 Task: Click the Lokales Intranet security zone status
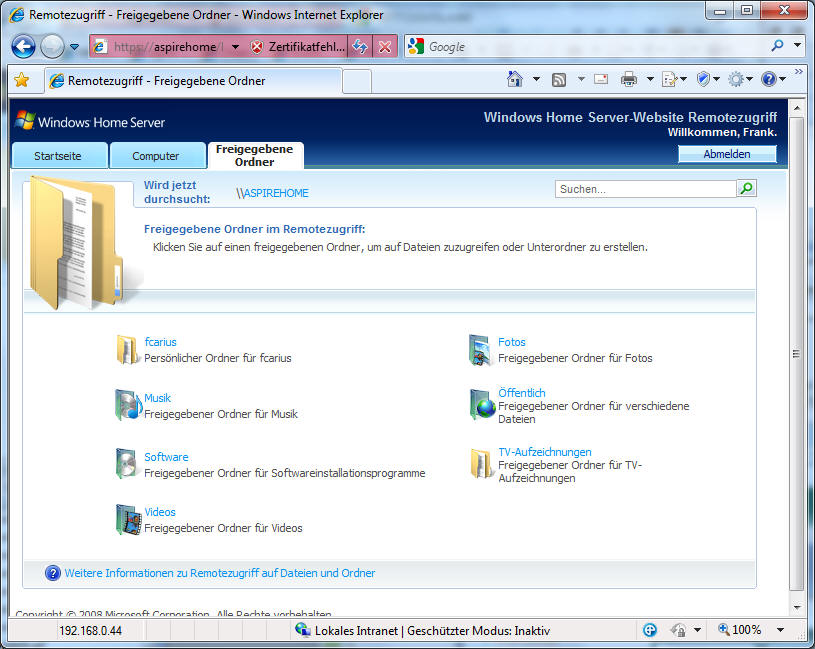pos(423,630)
